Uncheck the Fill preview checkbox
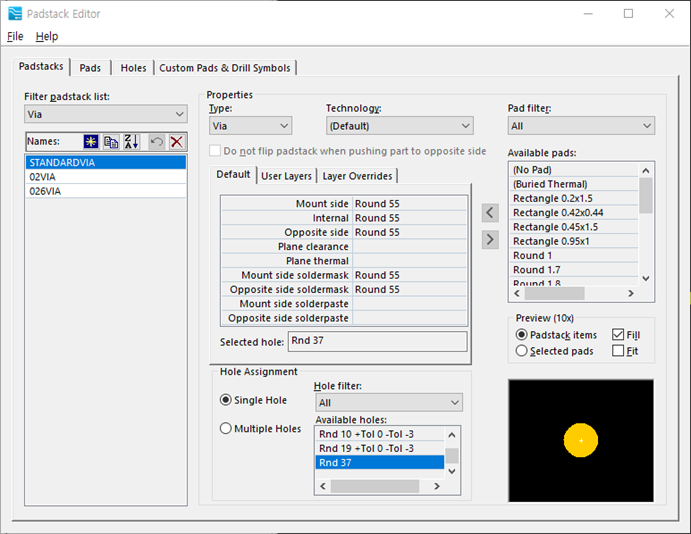The width and height of the screenshot is (691, 534). pyautogui.click(x=618, y=335)
